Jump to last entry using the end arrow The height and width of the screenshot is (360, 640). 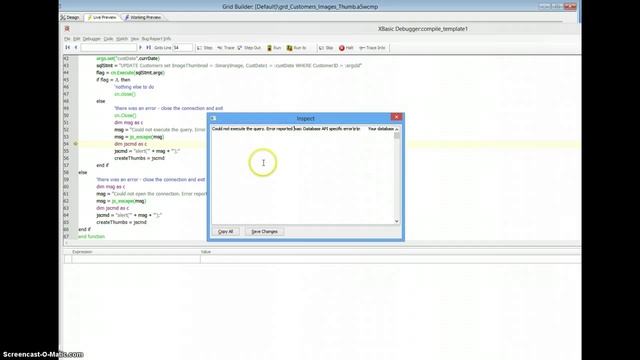149,48
